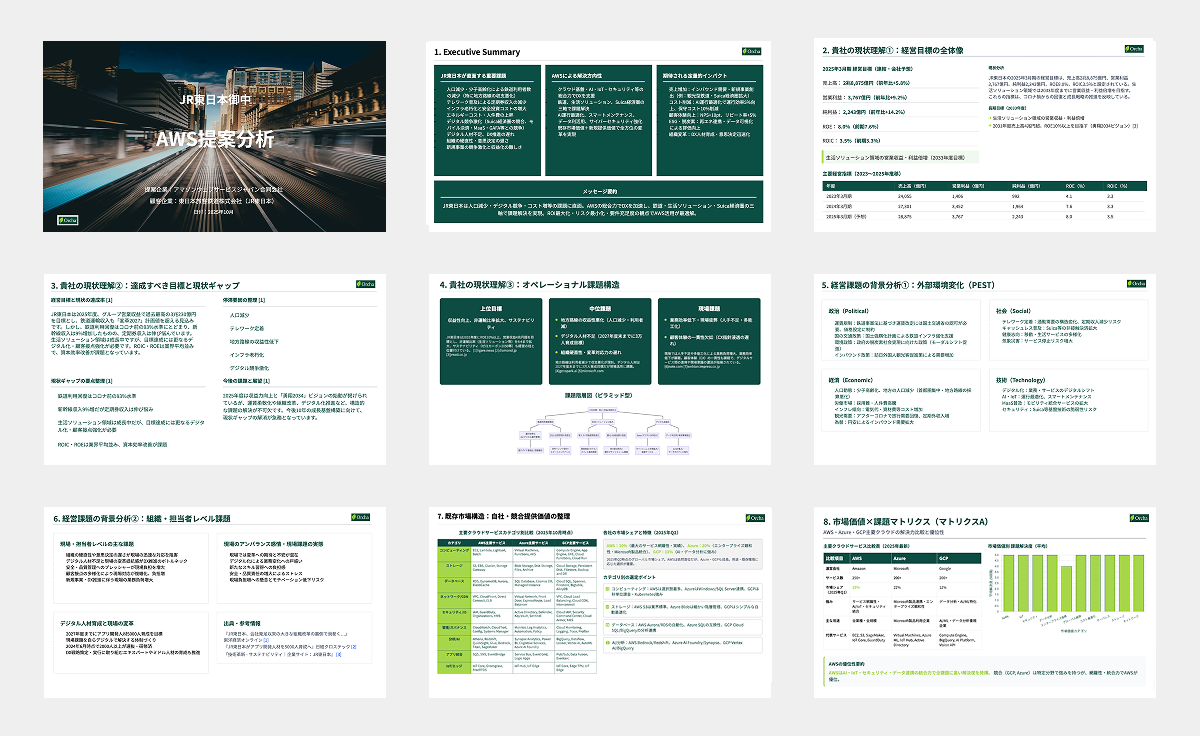Viewport: 1200px width, 736px height.
Task: Click the ストレージ row in slide 7 table
Action: tap(519, 570)
